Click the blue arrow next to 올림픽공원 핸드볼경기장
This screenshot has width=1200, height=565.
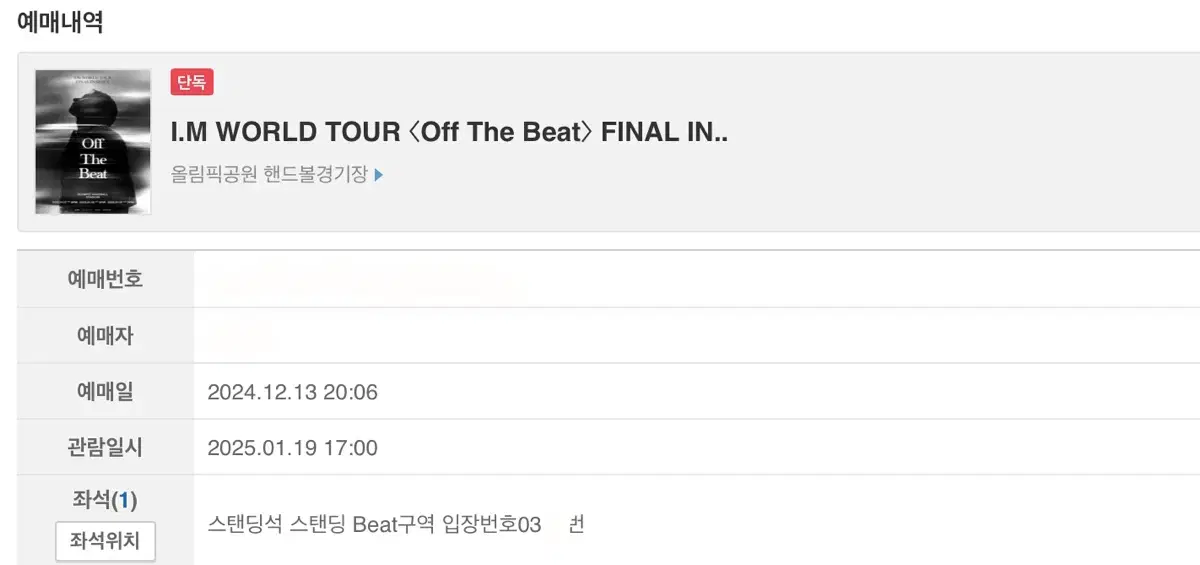[x=378, y=175]
